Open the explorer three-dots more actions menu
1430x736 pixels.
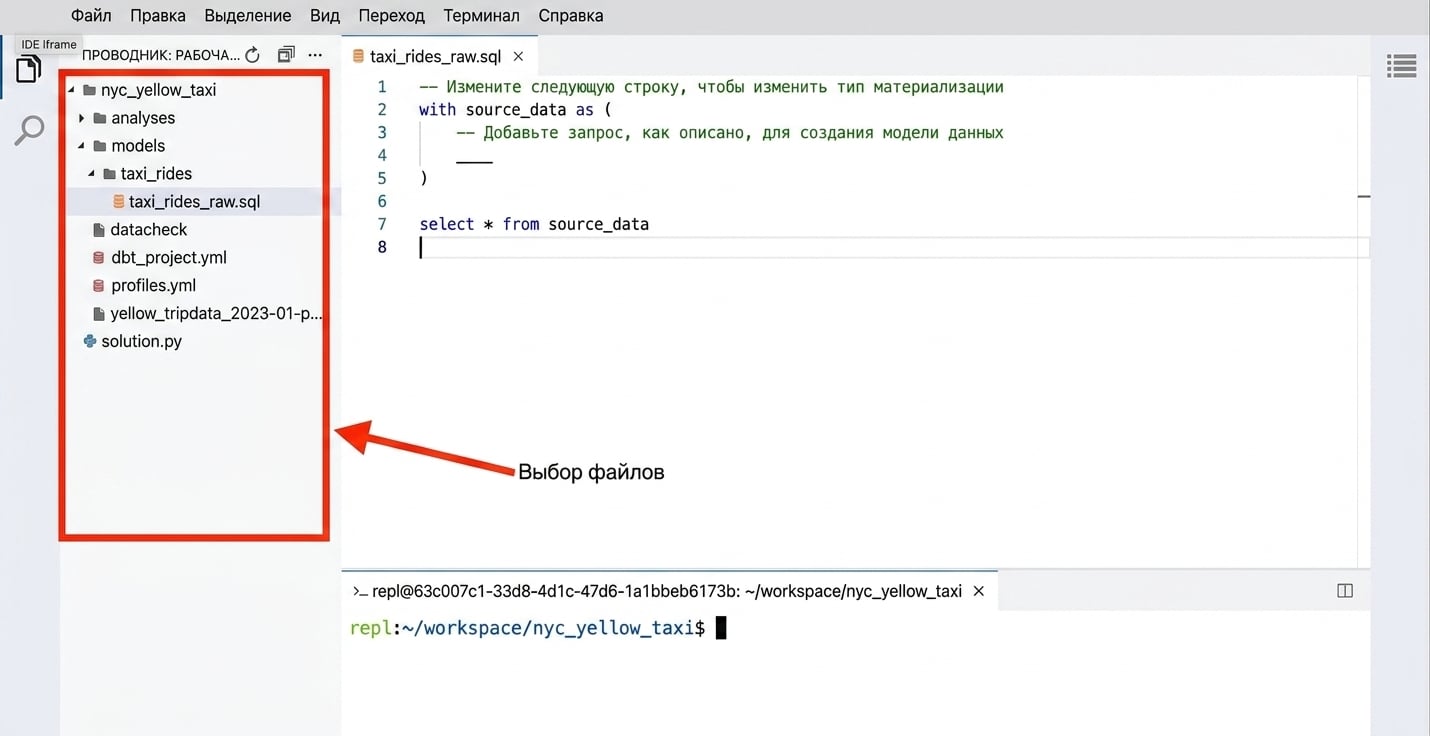pos(316,55)
